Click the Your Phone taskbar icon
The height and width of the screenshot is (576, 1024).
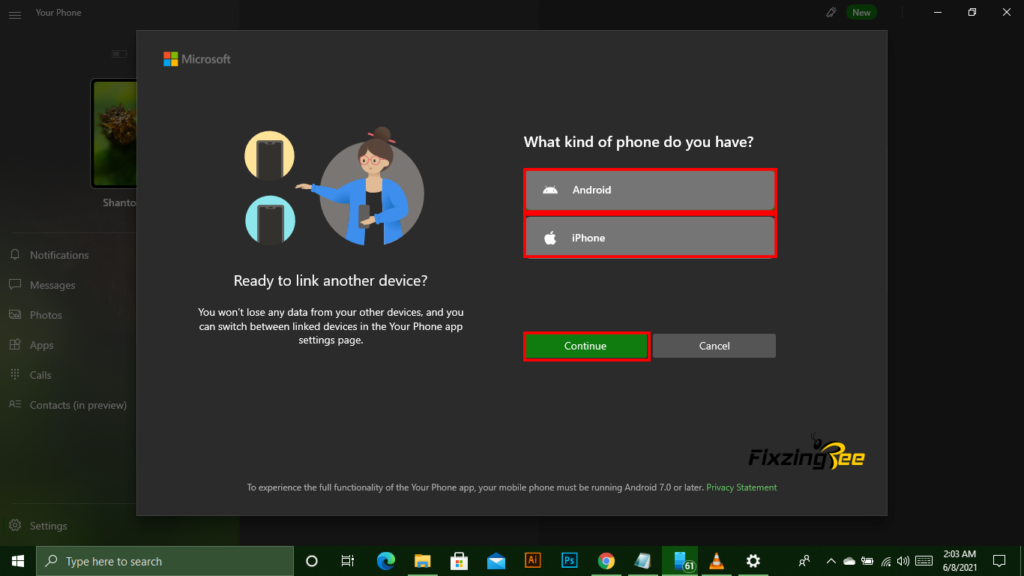(680, 561)
